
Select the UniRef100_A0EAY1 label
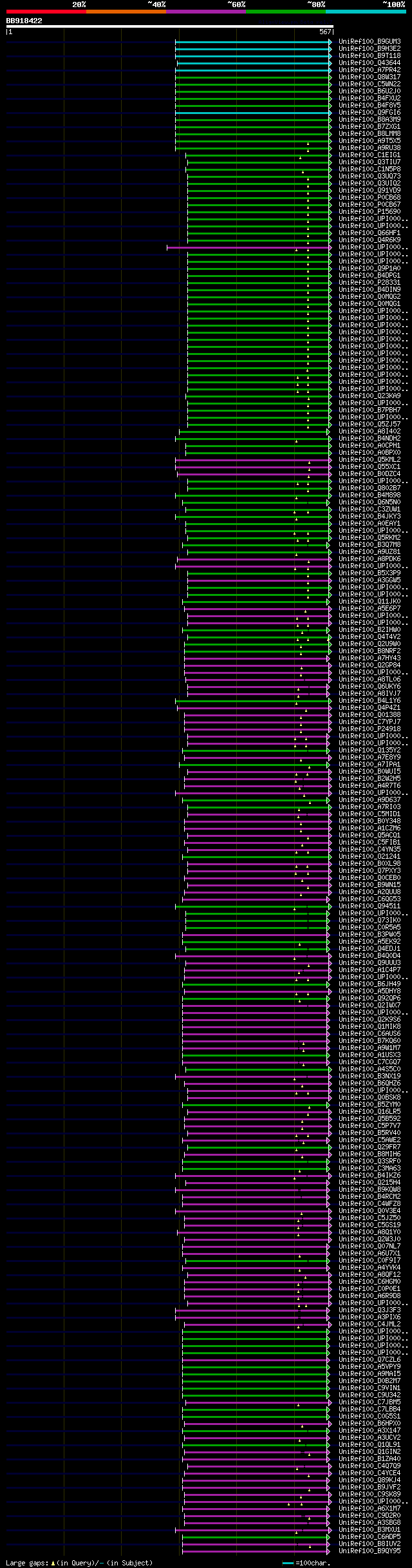coord(370,524)
